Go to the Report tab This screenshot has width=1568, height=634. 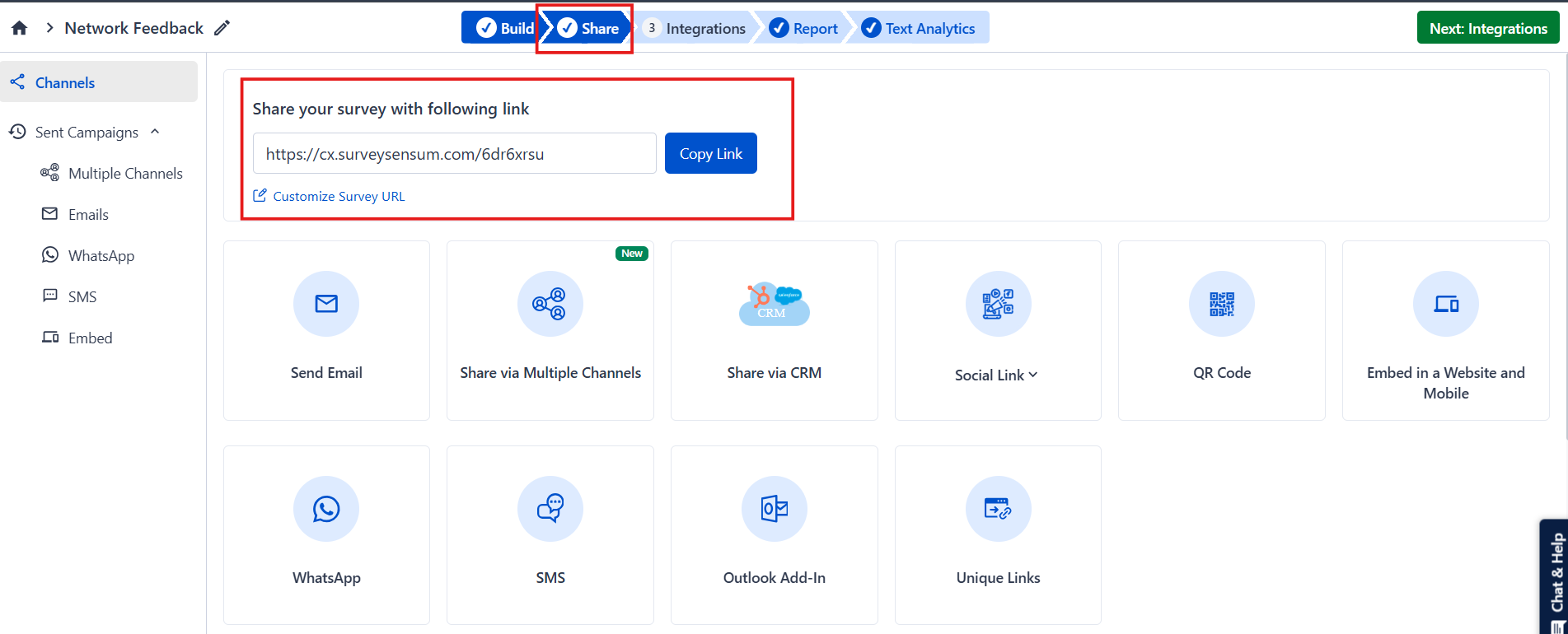[x=804, y=29]
